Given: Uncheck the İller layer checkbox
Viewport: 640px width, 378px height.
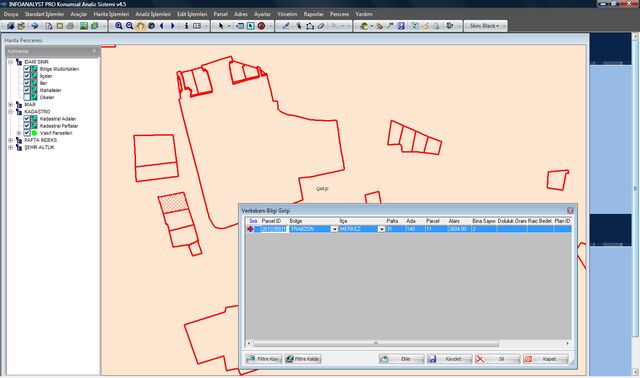Looking at the screenshot, I should (x=27, y=83).
